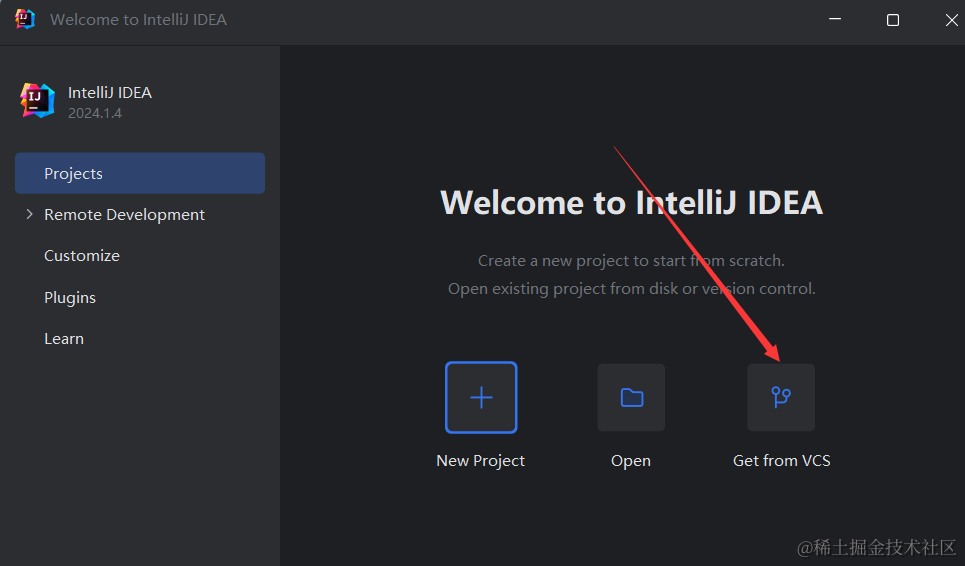Click the app icon in title bar

(x=25, y=19)
